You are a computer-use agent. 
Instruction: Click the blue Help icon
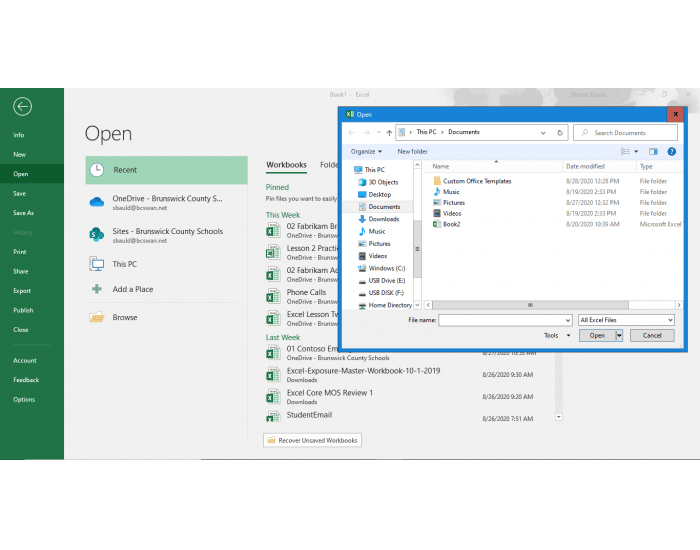671,152
